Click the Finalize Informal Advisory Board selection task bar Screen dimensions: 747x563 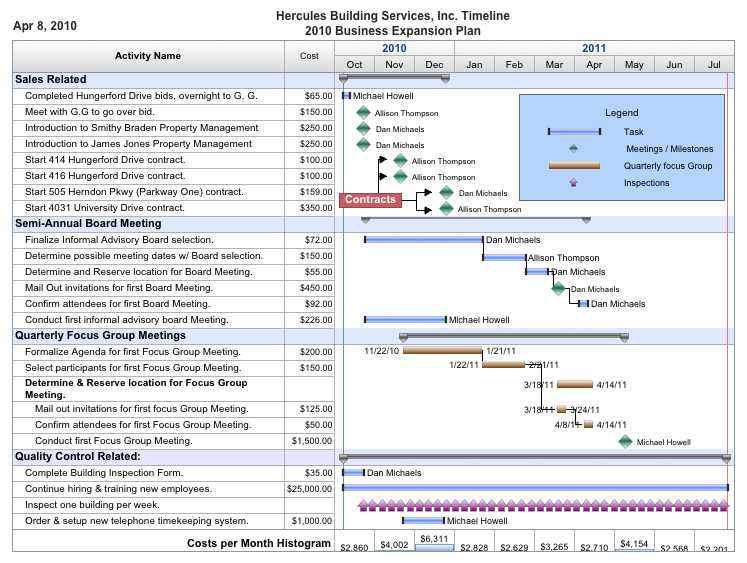coord(424,240)
